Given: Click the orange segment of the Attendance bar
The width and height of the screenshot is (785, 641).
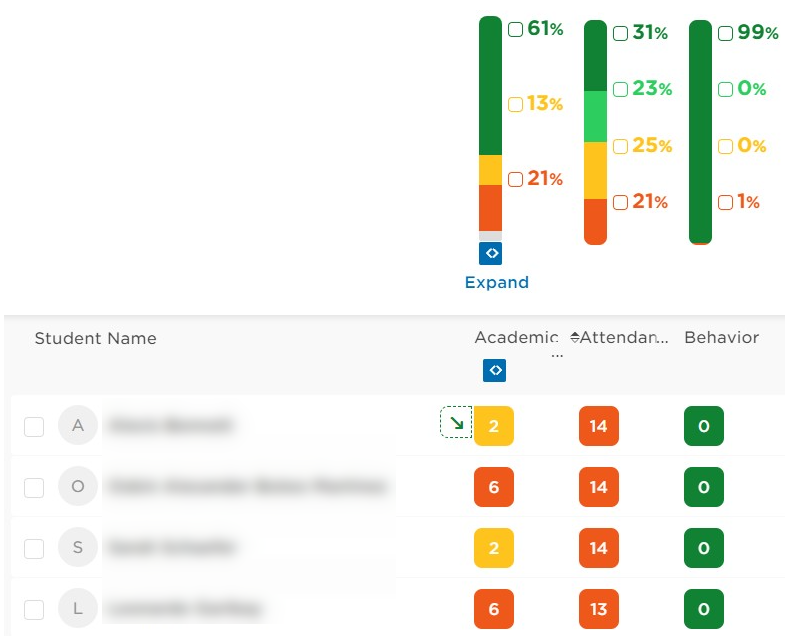Looking at the screenshot, I should click(x=595, y=220).
